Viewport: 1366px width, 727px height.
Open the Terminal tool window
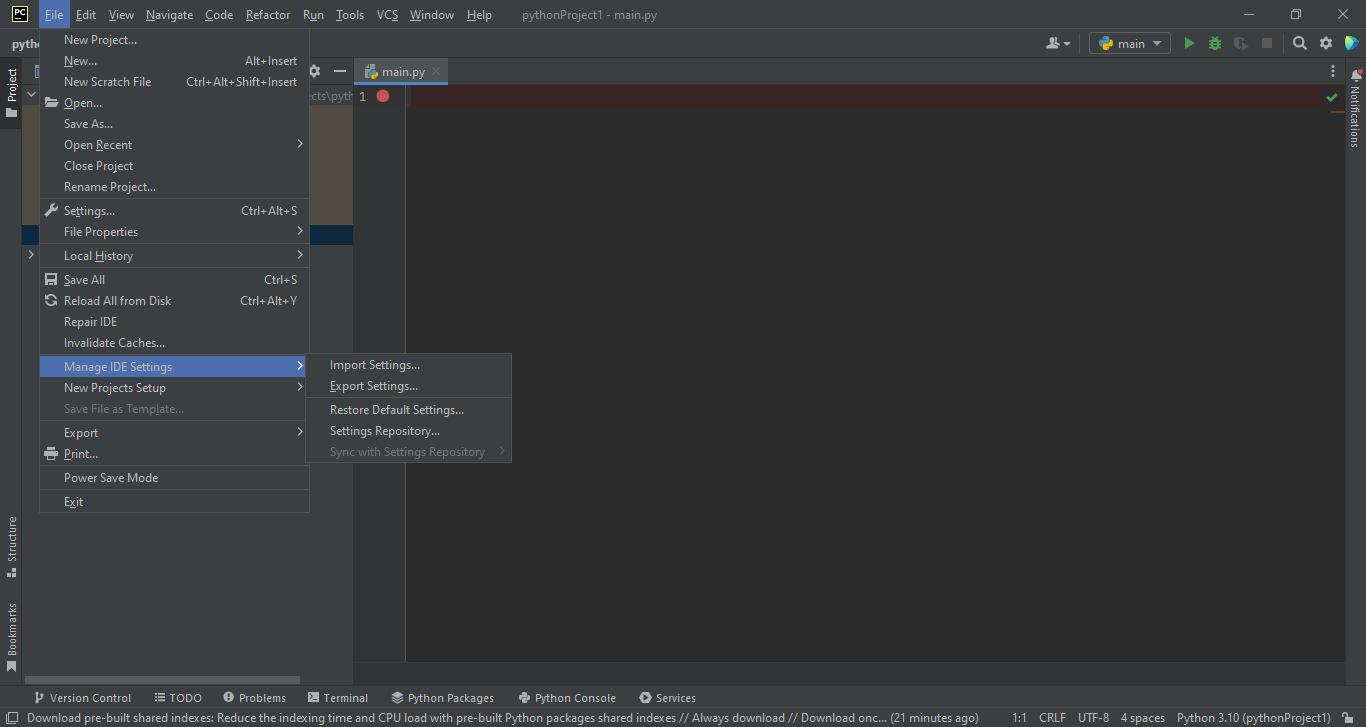click(x=338, y=697)
